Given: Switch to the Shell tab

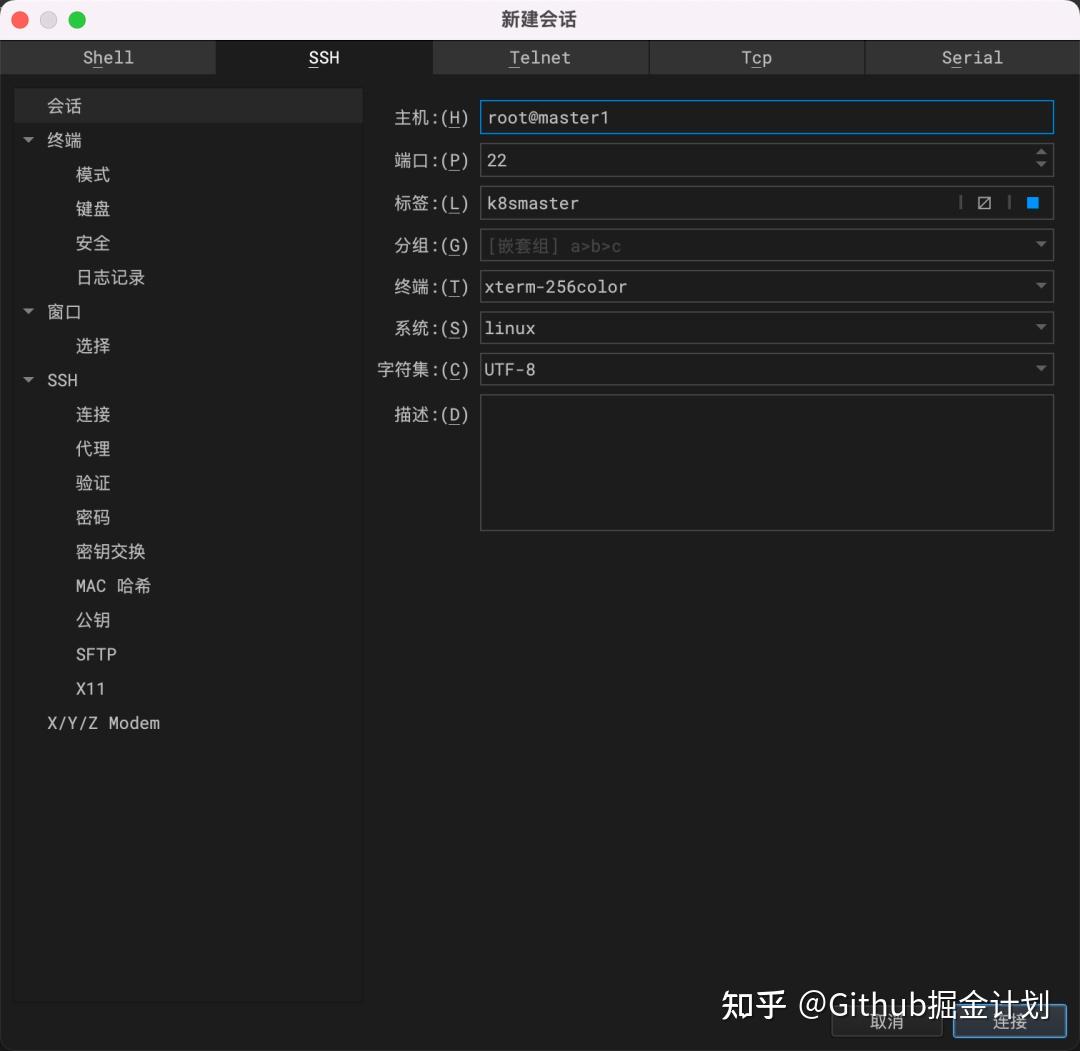Looking at the screenshot, I should (108, 58).
